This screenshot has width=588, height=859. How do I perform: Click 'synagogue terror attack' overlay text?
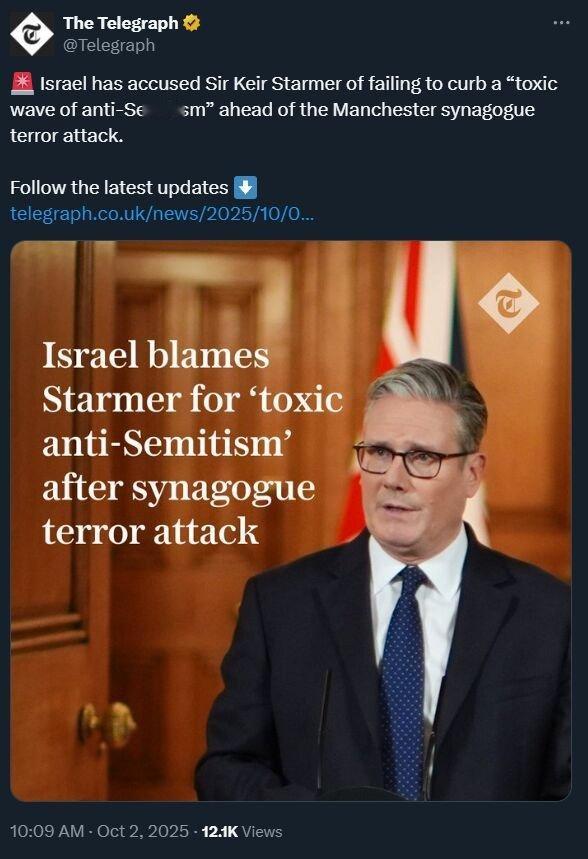coord(179,509)
